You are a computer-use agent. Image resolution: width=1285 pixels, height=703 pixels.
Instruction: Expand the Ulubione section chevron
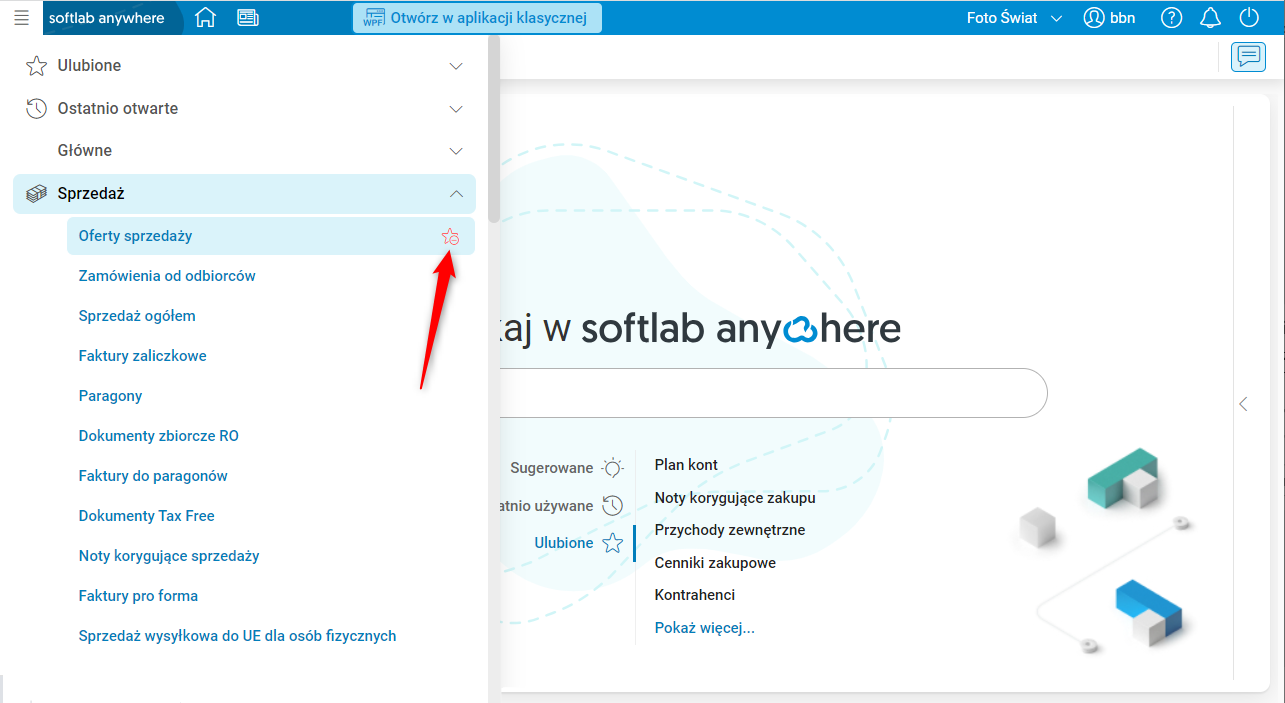(x=456, y=66)
